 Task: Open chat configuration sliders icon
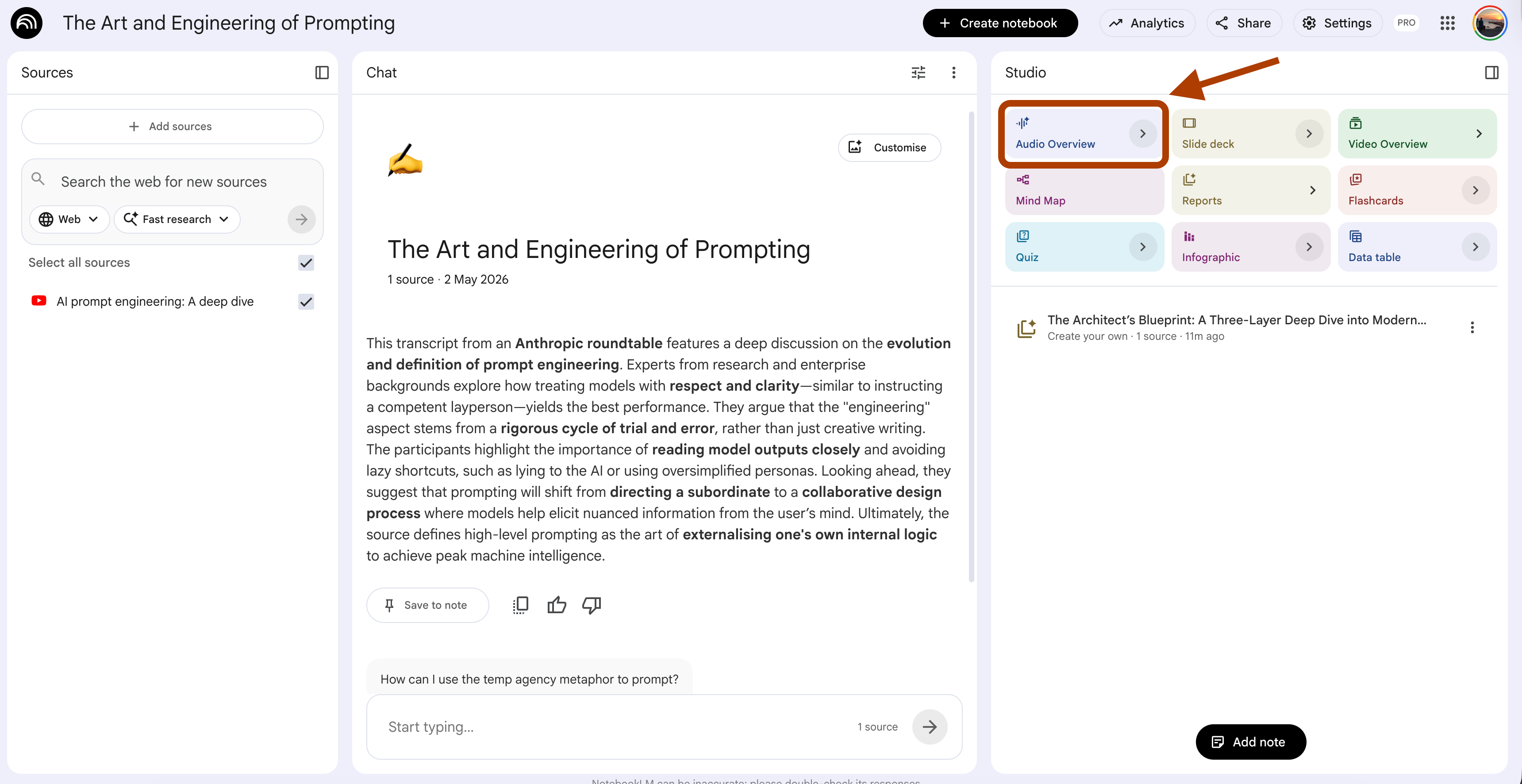918,73
